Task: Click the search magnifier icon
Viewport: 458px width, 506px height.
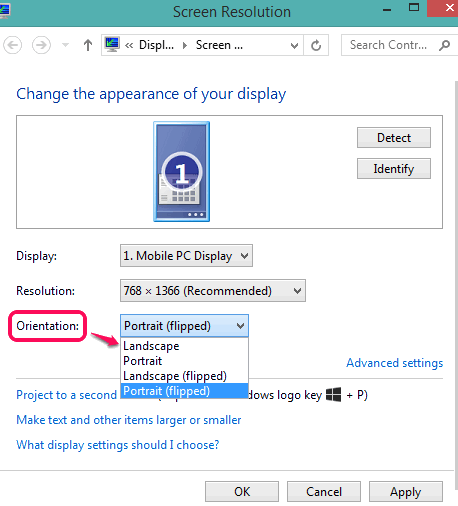Action: click(444, 45)
